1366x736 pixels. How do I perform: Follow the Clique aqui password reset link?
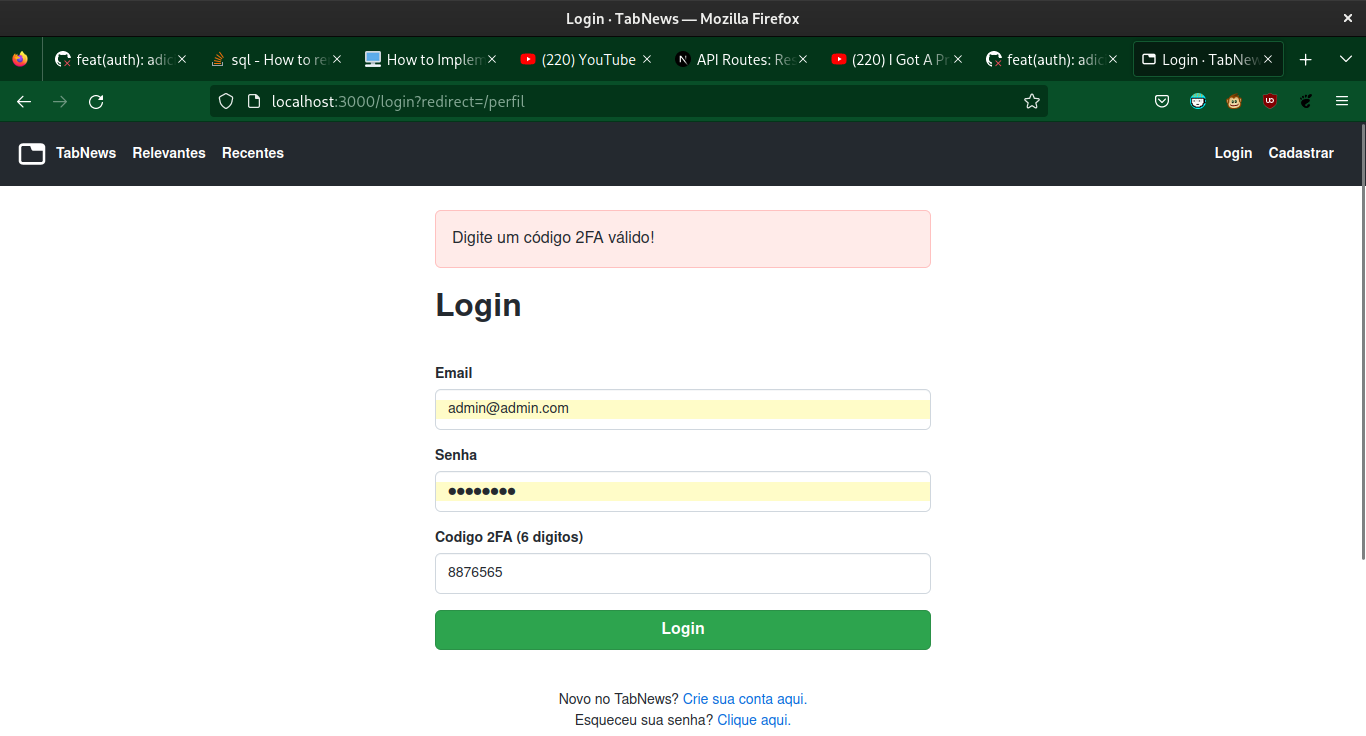pos(754,720)
